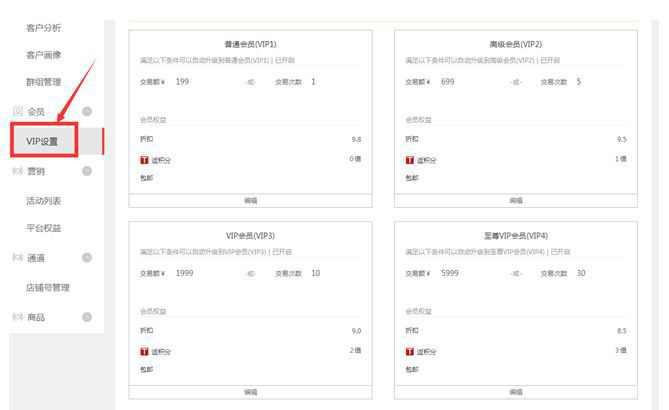Click the 通道 section icon in sidebar
Image resolution: width=669 pixels, height=410 pixels.
click(x=17, y=258)
